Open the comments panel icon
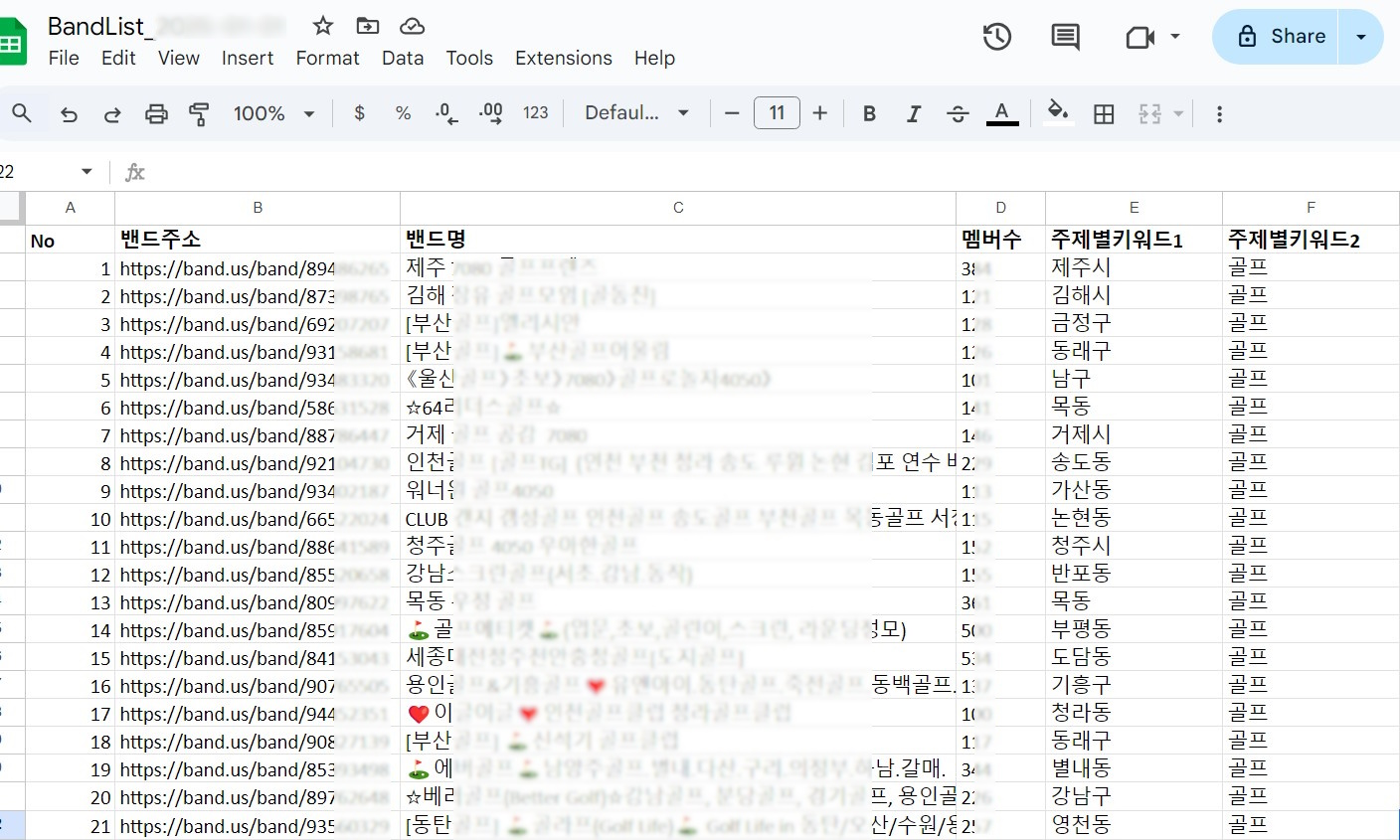The image size is (1400, 840). tap(1065, 37)
